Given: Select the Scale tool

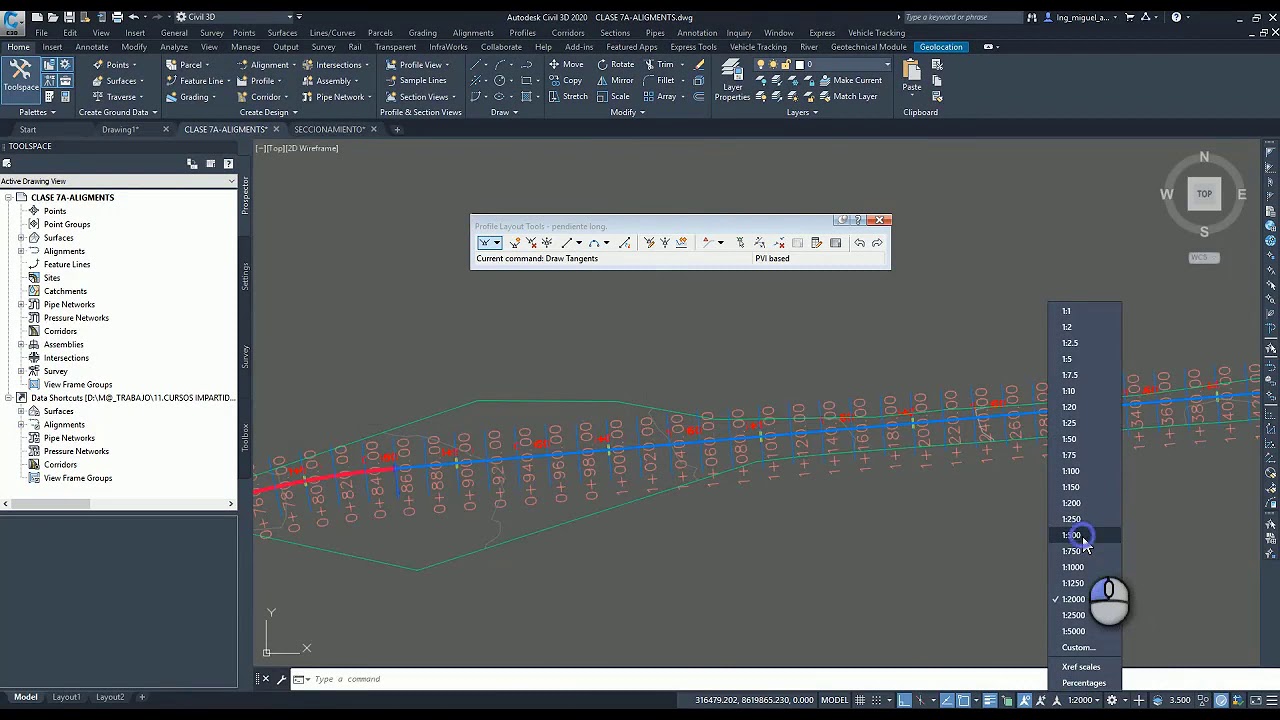Looking at the screenshot, I should (x=613, y=96).
